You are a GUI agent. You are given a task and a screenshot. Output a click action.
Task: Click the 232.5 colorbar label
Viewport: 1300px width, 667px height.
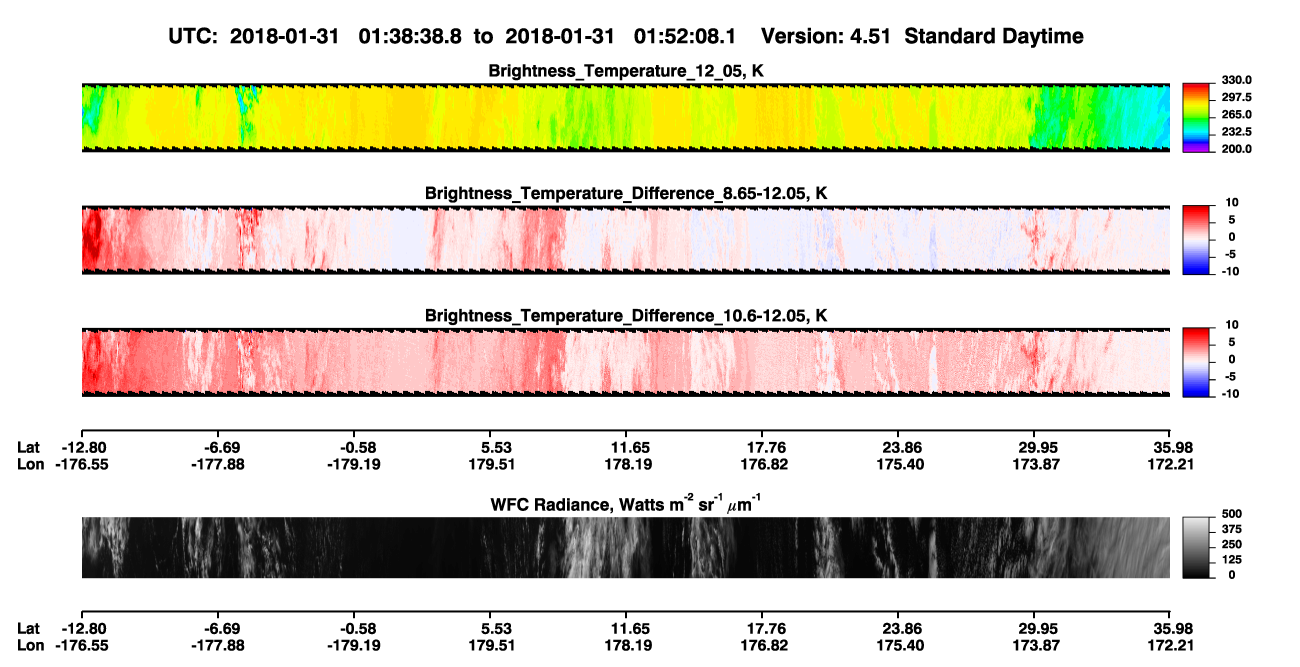1237,132
